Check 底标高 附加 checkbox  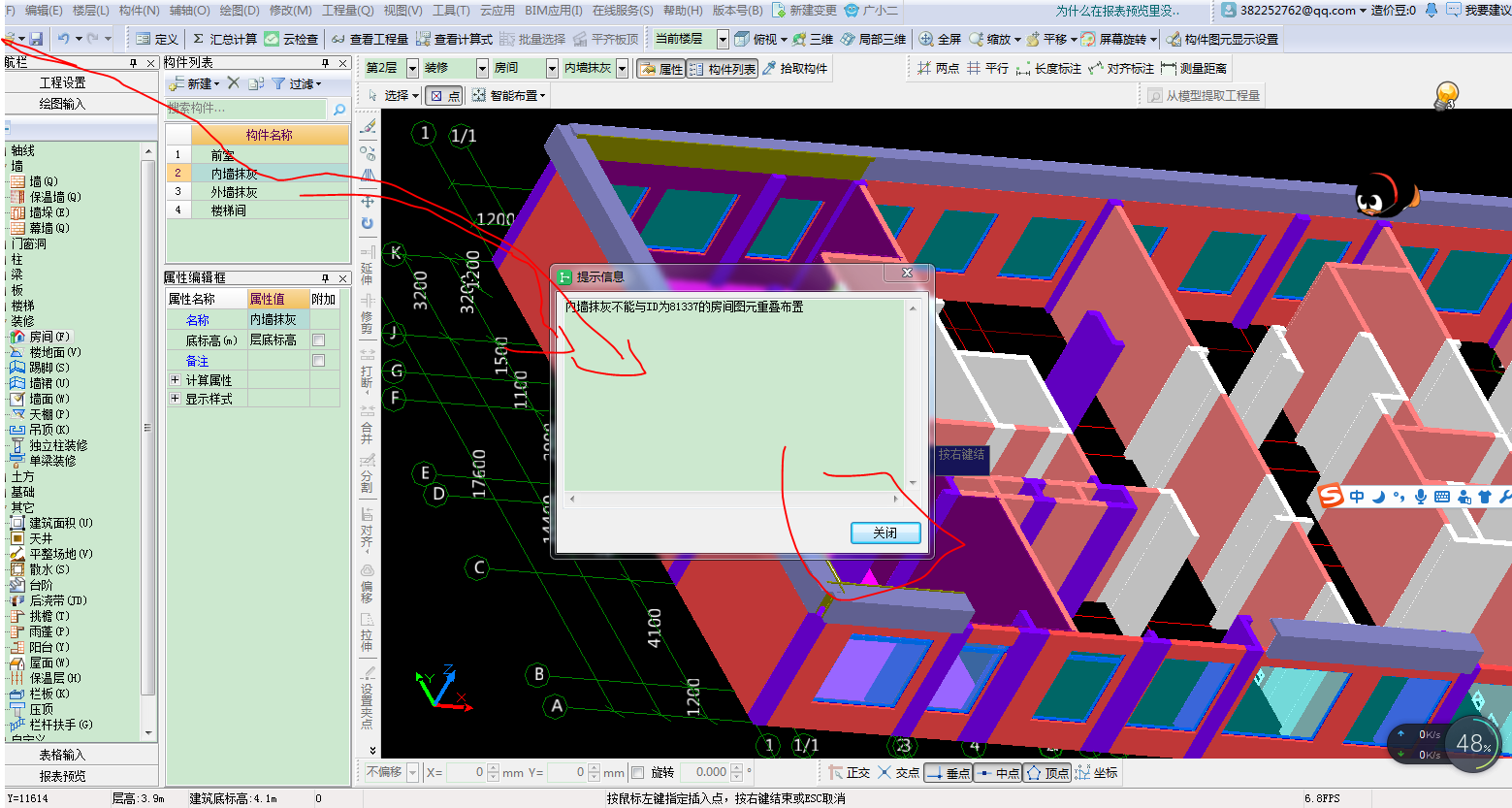click(318, 340)
